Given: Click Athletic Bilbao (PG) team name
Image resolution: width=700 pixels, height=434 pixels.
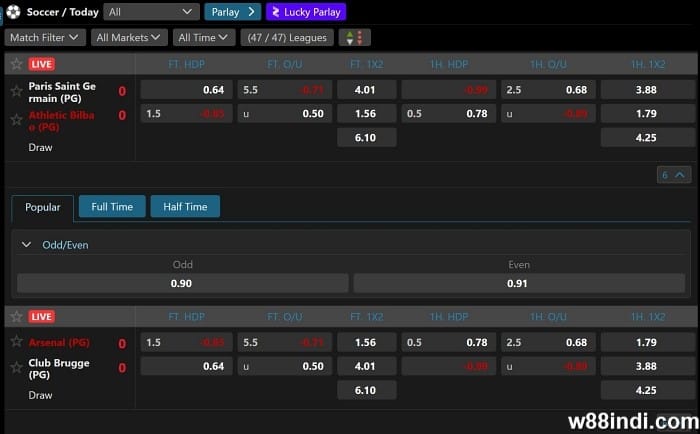Looking at the screenshot, I should pyautogui.click(x=62, y=121).
